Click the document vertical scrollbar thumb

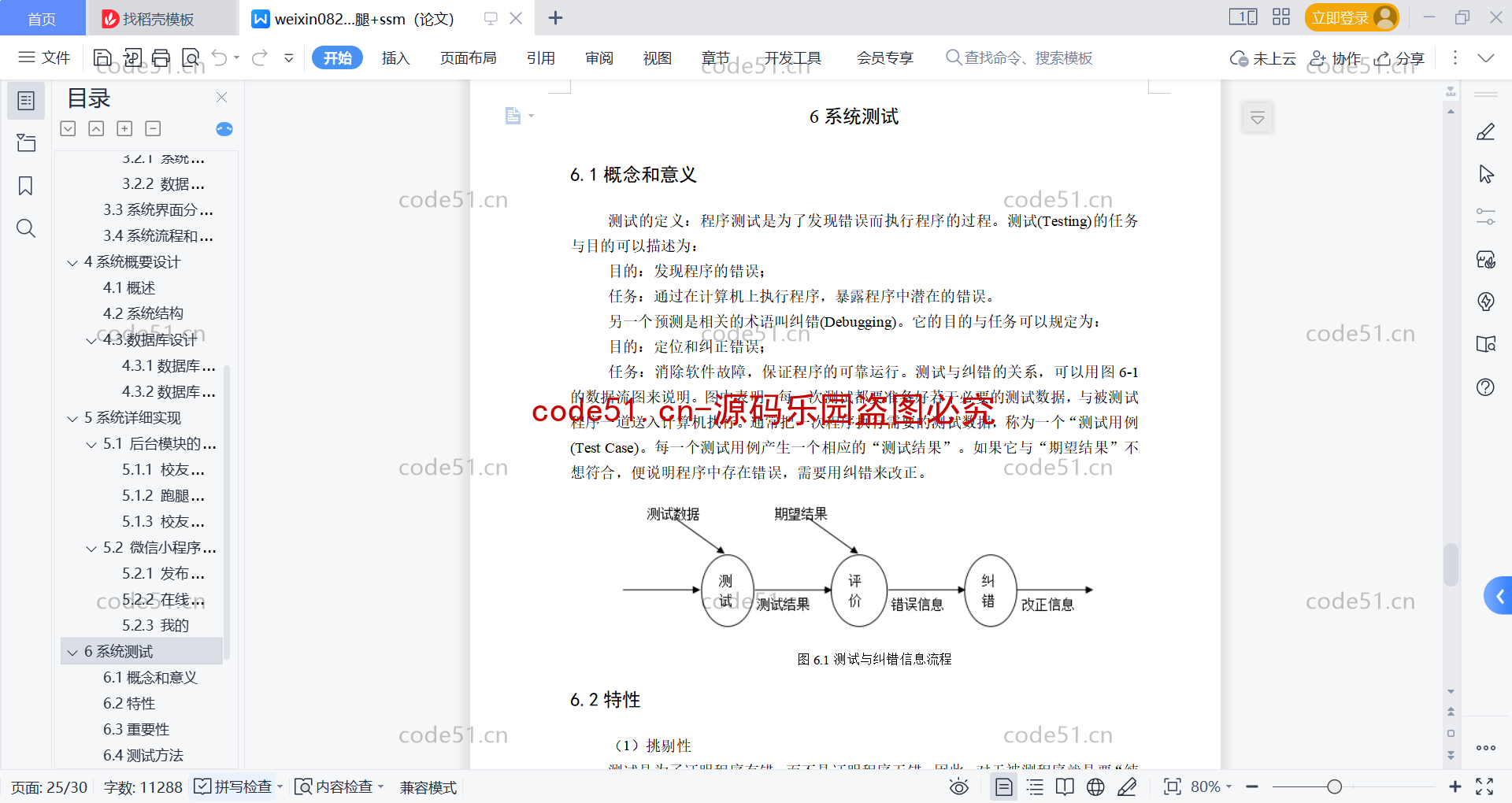(x=1451, y=564)
